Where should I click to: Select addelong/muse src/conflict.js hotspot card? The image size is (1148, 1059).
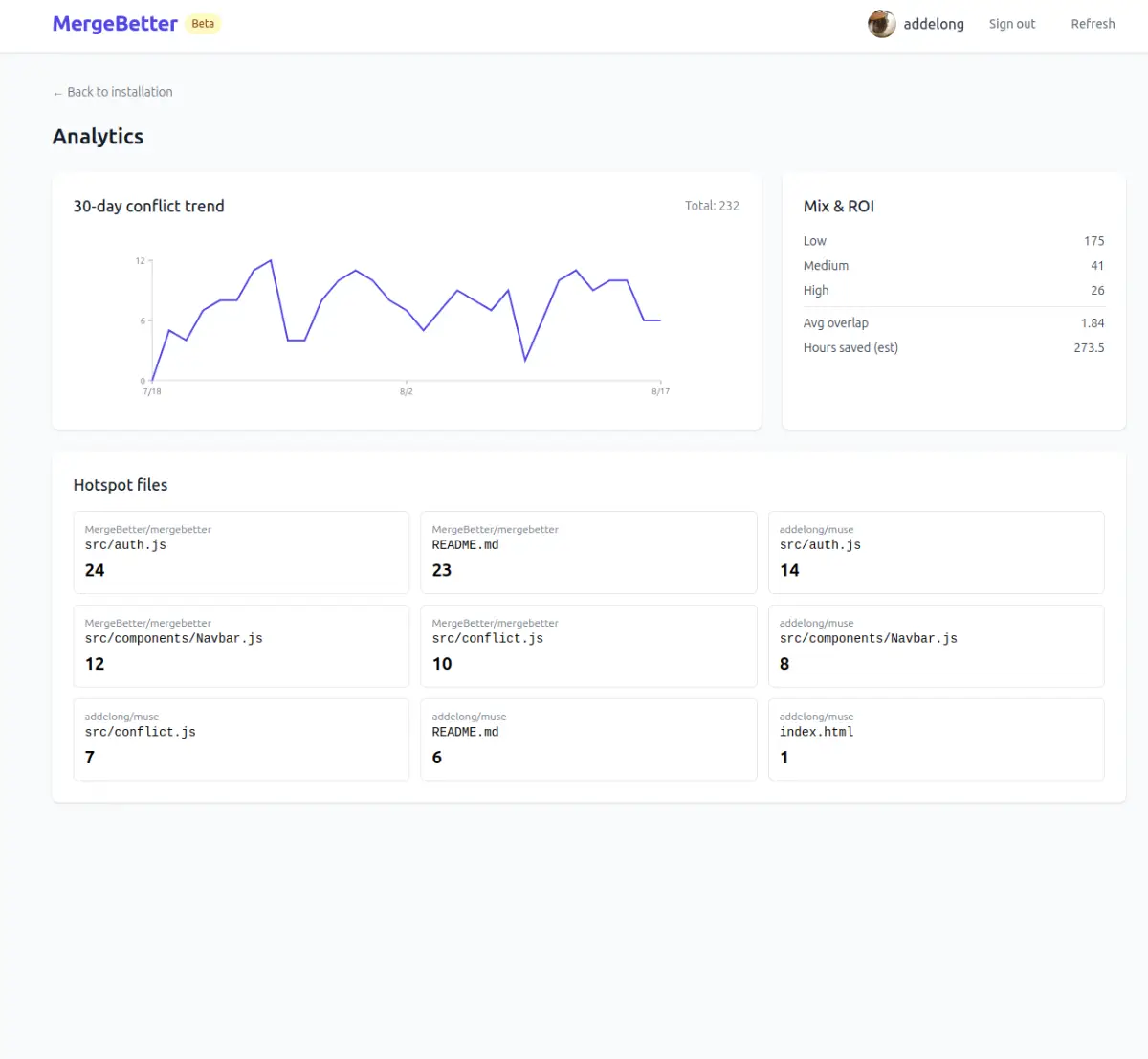tap(241, 739)
